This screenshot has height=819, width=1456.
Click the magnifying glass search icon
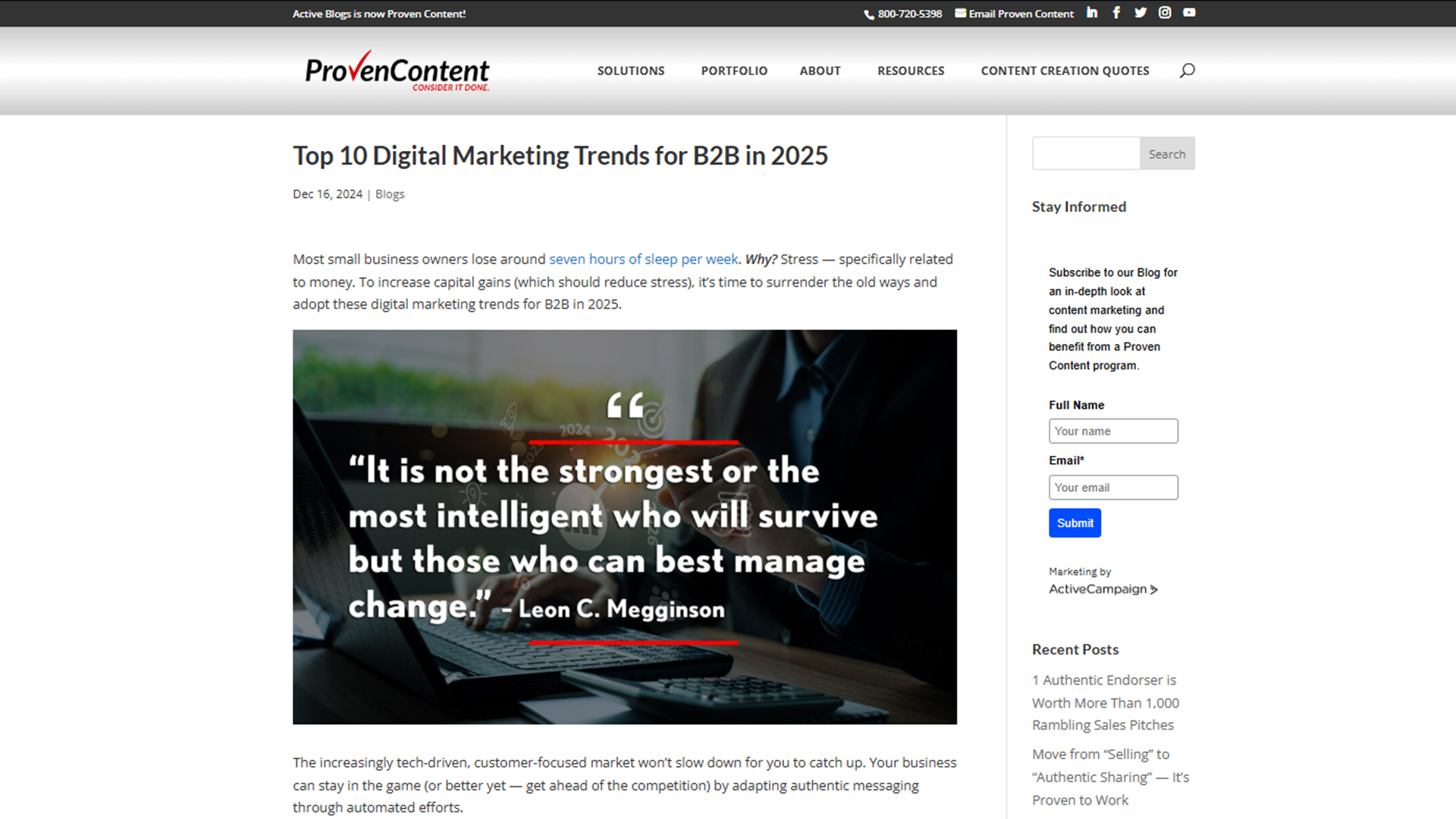pos(1187,71)
